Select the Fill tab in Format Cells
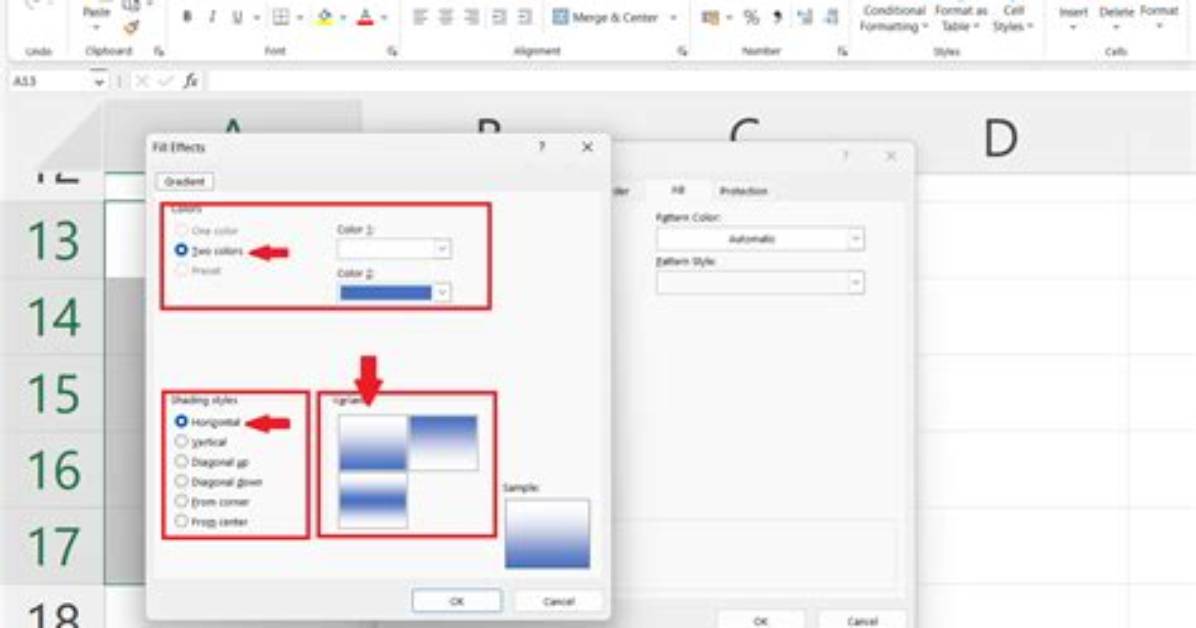This screenshot has width=1196, height=628. click(677, 190)
